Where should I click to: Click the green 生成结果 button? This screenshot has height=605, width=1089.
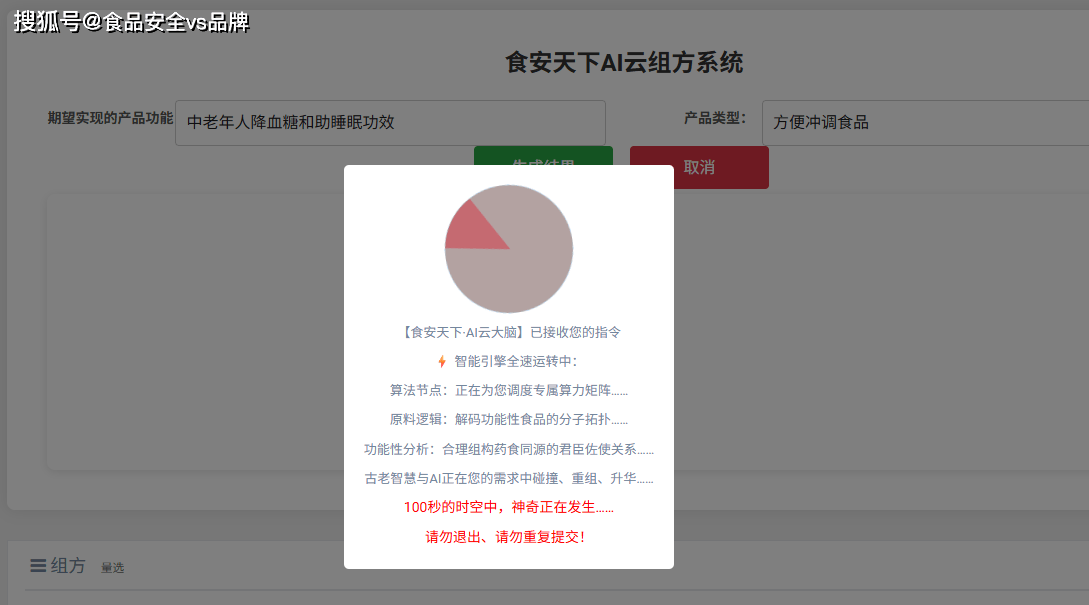click(x=542, y=155)
